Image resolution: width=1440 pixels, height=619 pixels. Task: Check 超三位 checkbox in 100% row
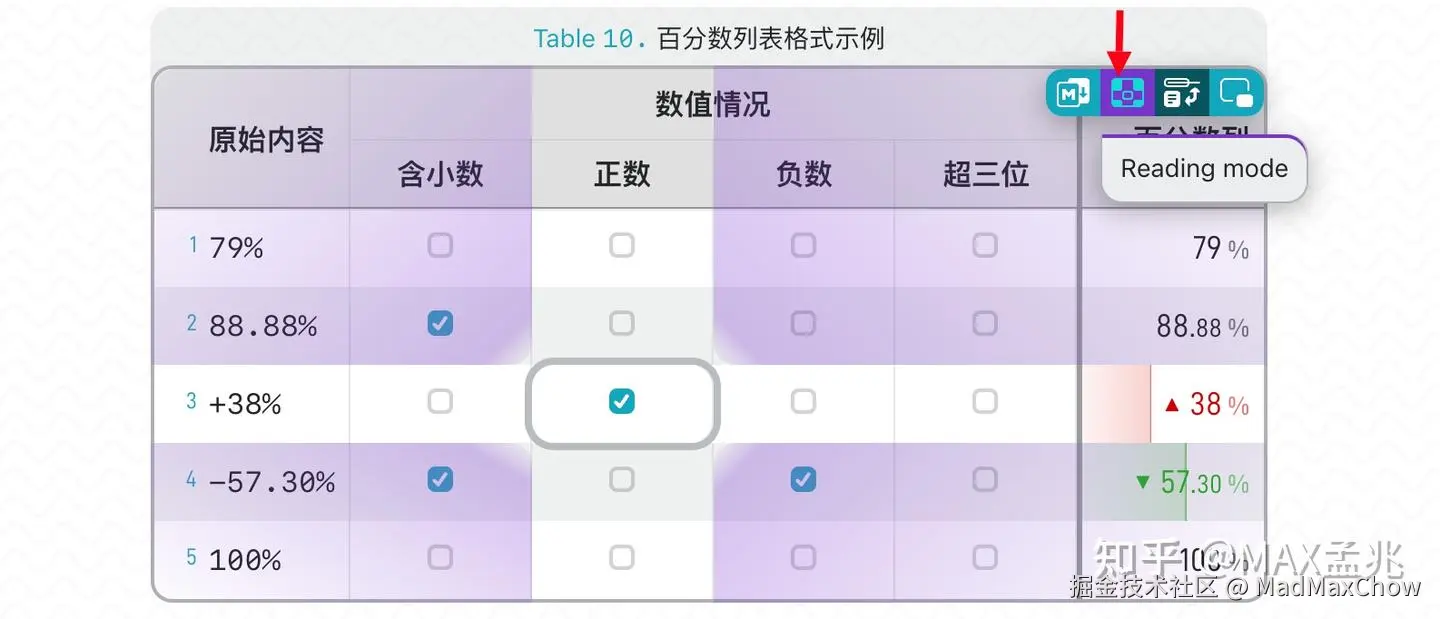(985, 557)
